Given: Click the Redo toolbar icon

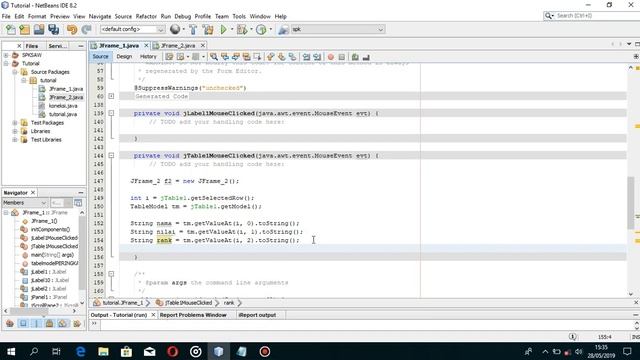Looking at the screenshot, I should click(x=86, y=29).
